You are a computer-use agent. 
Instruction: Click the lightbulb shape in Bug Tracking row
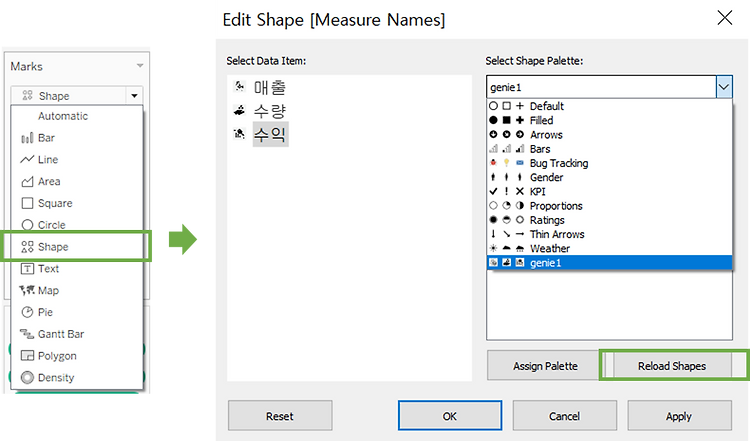(507, 163)
